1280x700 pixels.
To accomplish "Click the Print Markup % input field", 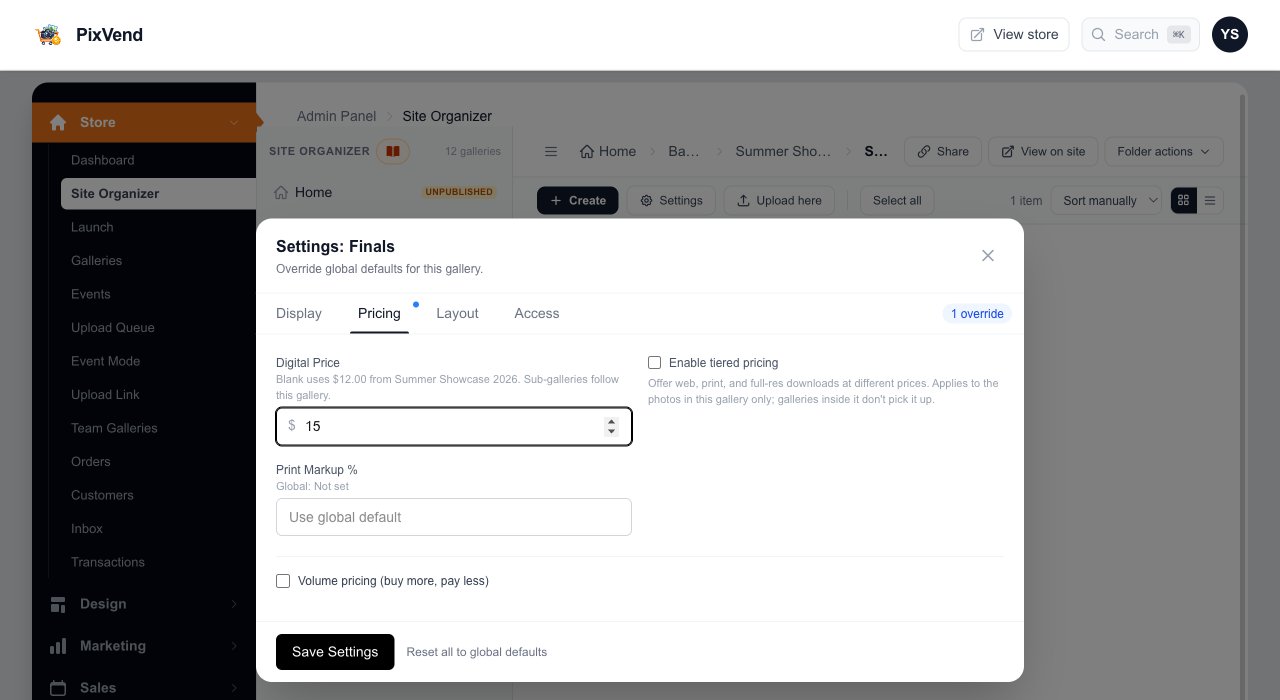I will [x=454, y=517].
